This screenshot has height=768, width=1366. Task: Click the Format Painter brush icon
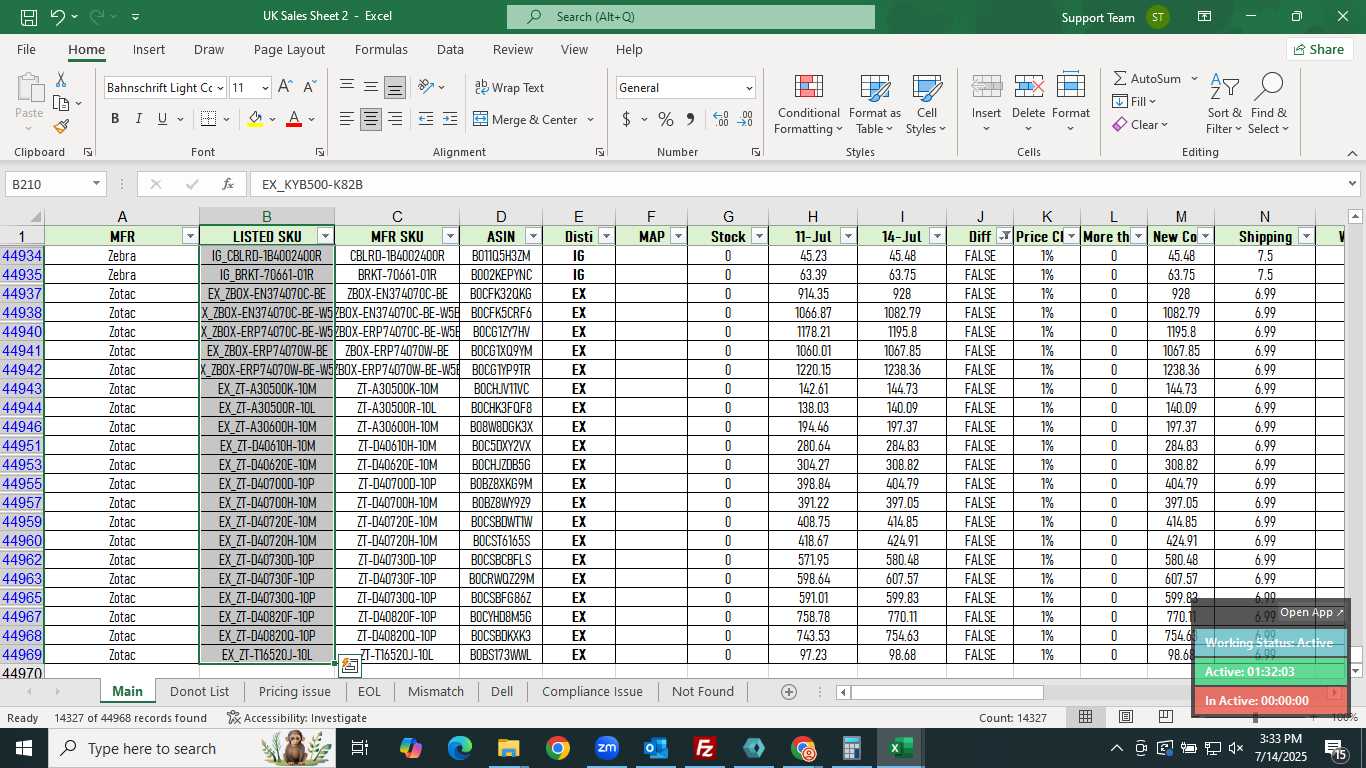click(x=61, y=126)
